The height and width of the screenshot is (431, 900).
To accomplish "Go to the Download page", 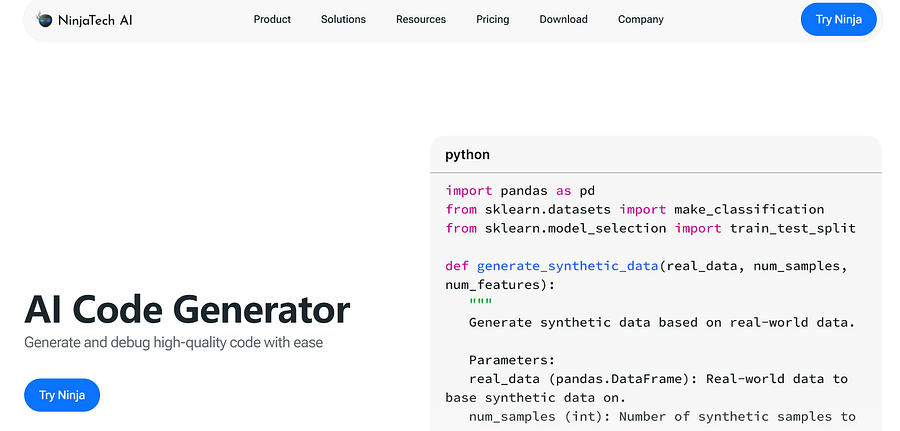I will tap(564, 20).
